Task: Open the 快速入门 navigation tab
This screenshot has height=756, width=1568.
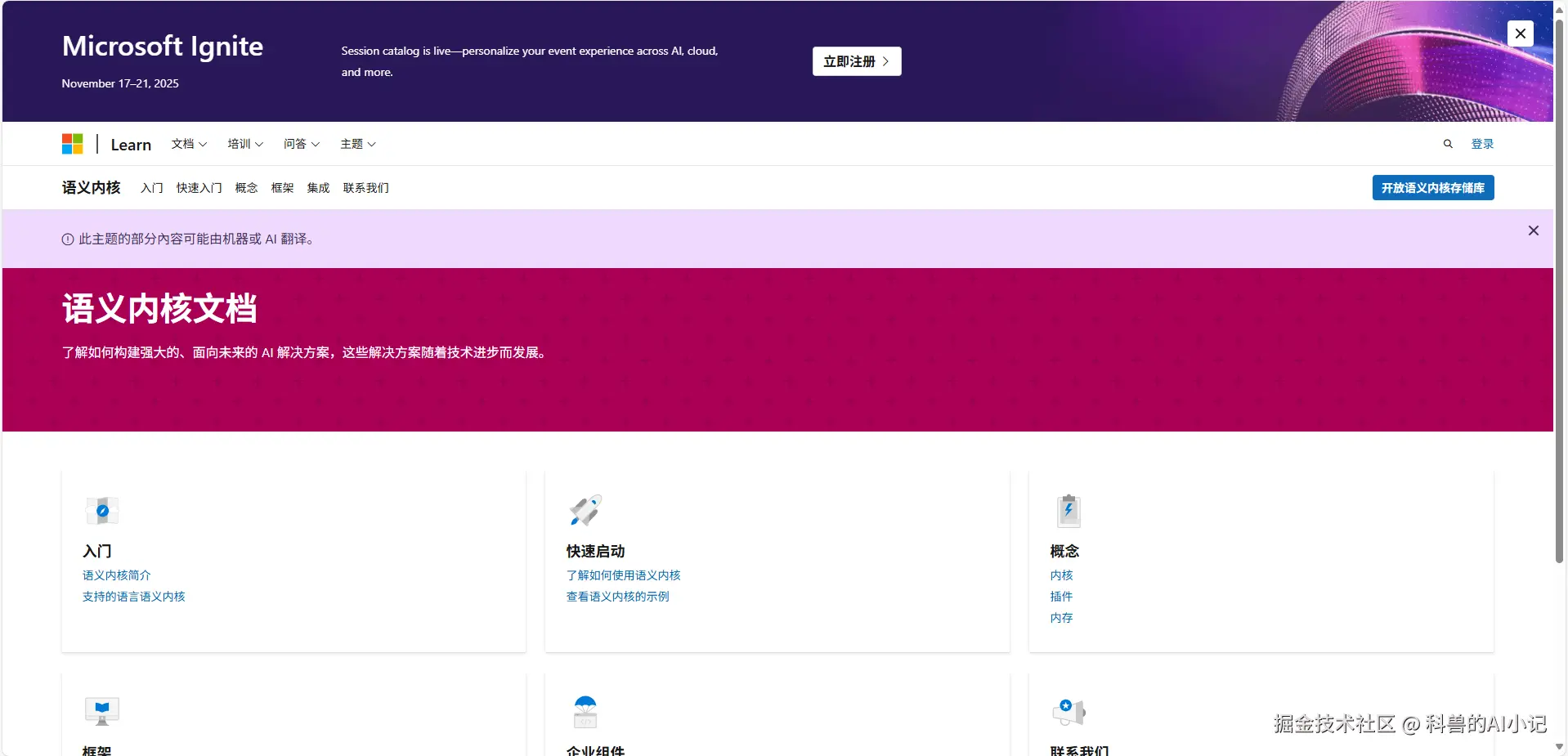Action: pyautogui.click(x=199, y=188)
